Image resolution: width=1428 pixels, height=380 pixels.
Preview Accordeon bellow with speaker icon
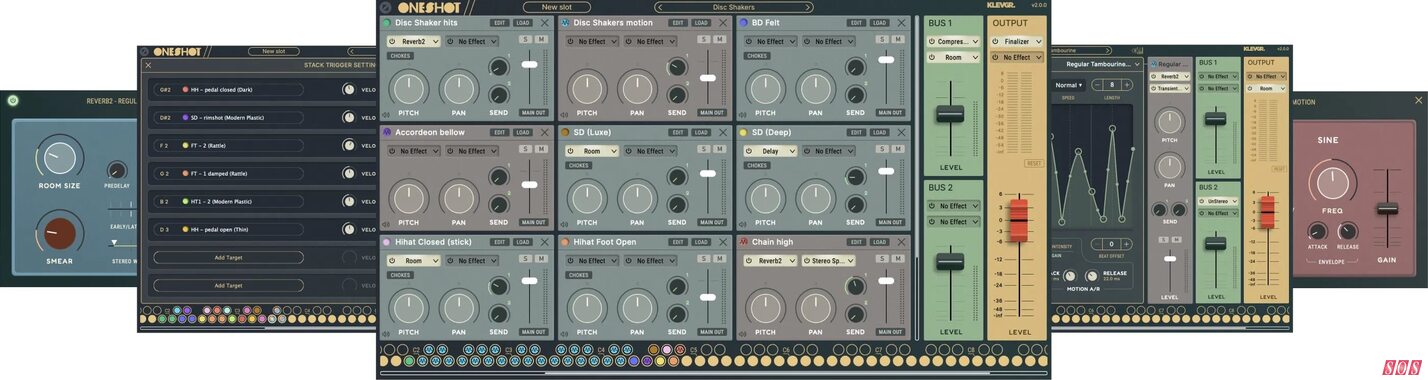pyautogui.click(x=385, y=224)
